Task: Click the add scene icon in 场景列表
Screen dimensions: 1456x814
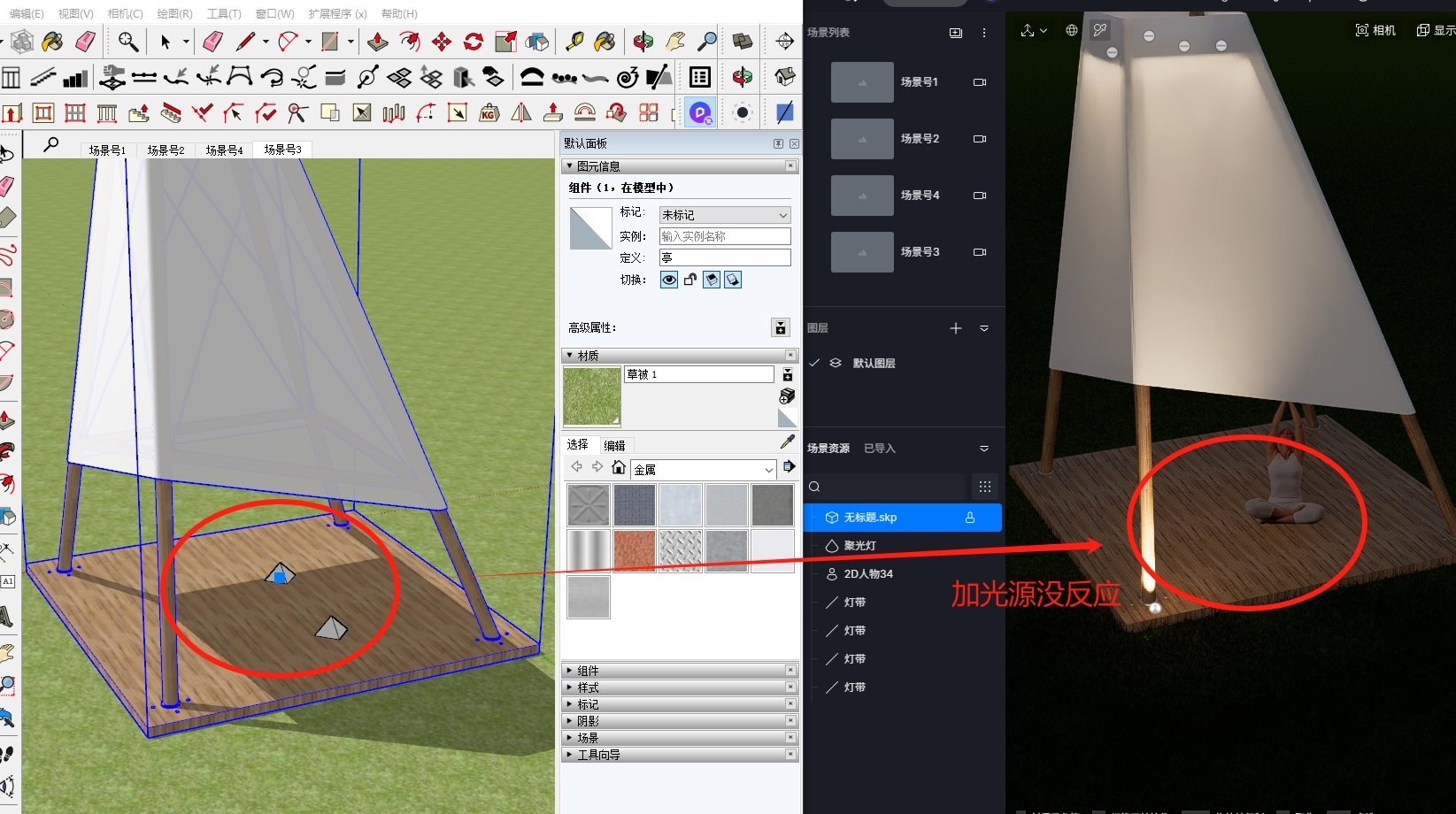Action: tap(955, 33)
